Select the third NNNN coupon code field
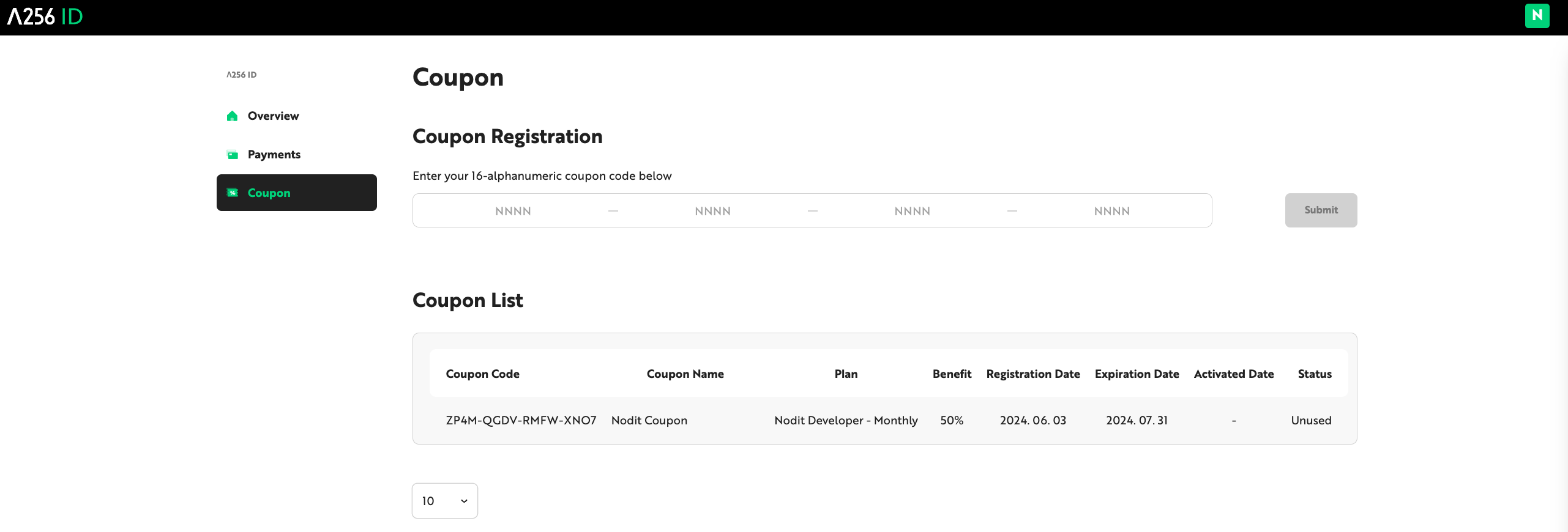Screen dimensions: 1568x532 click(912, 211)
